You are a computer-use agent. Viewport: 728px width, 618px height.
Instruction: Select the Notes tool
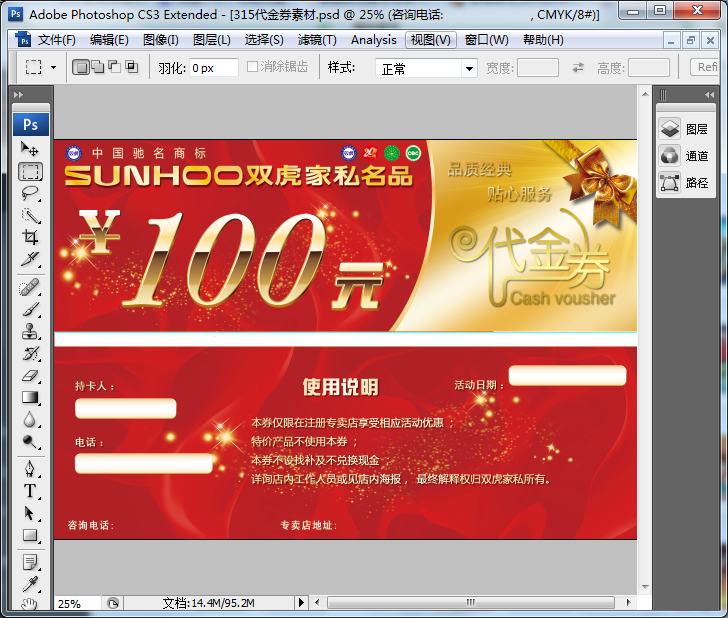click(x=30, y=563)
